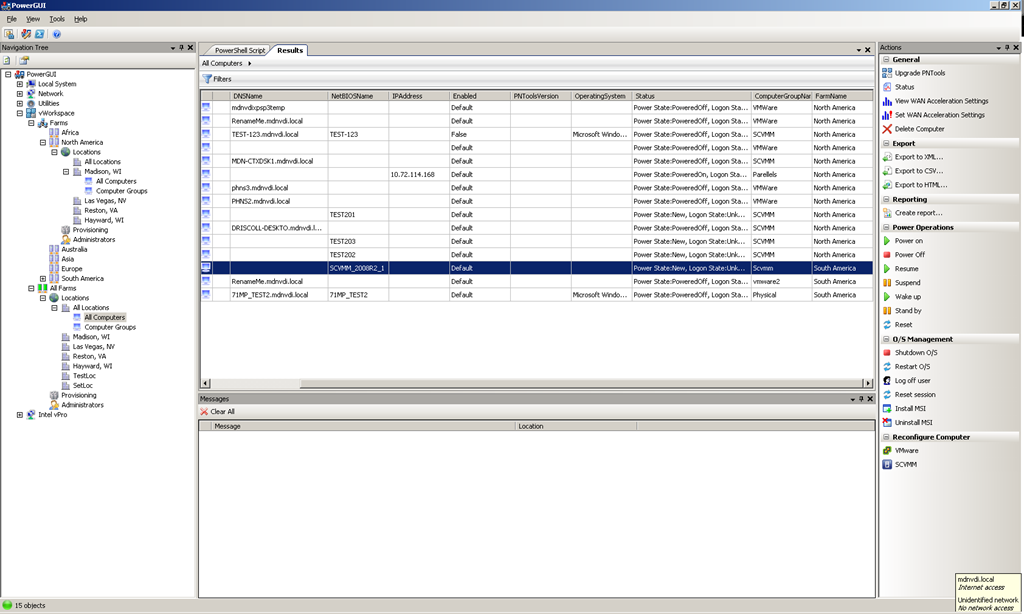Image resolution: width=1024 pixels, height=614 pixels.
Task: Pin the Navigation Tree panel
Action: click(181, 47)
